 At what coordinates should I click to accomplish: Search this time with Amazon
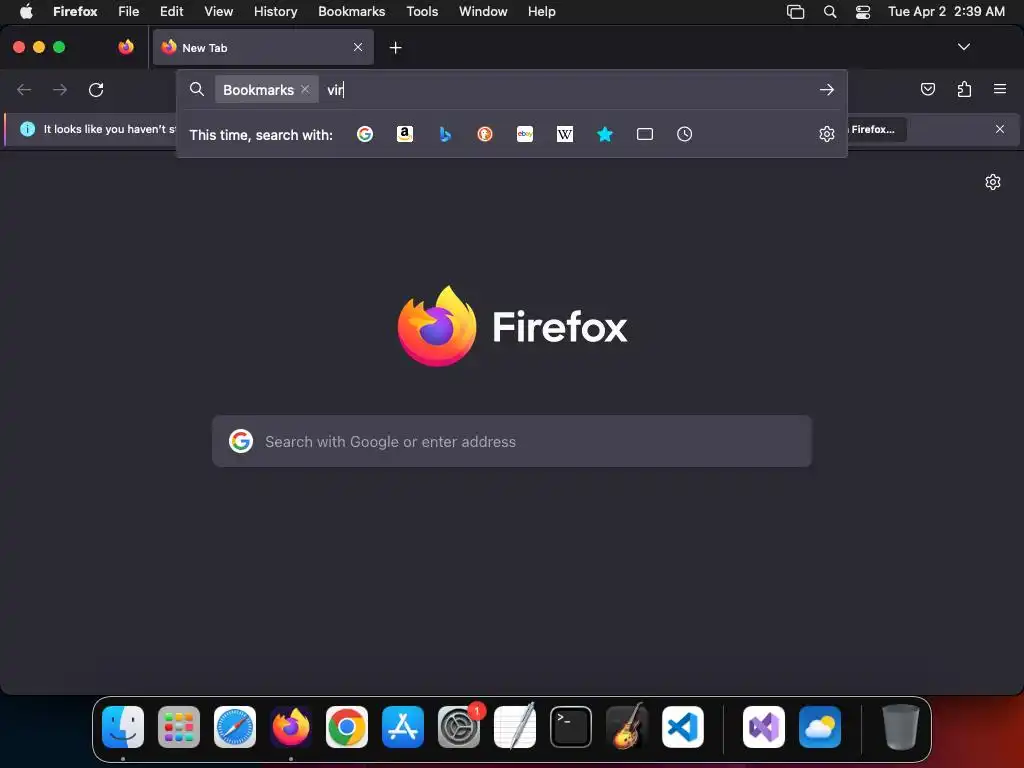click(x=405, y=135)
